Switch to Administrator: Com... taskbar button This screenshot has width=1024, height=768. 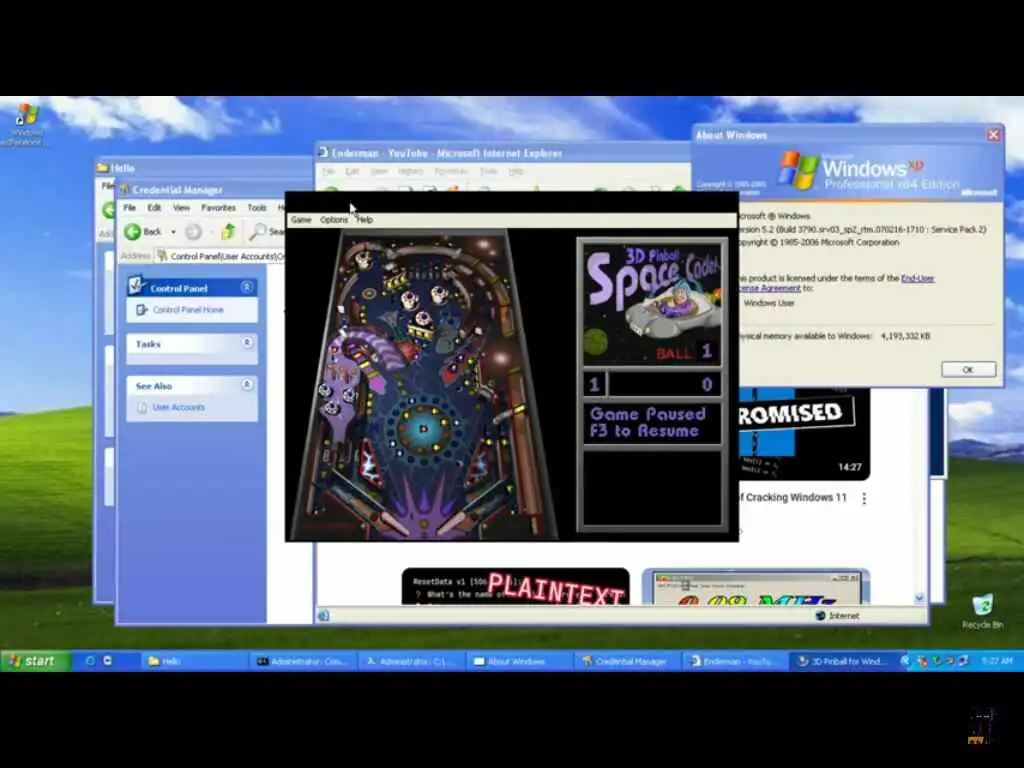tap(303, 662)
